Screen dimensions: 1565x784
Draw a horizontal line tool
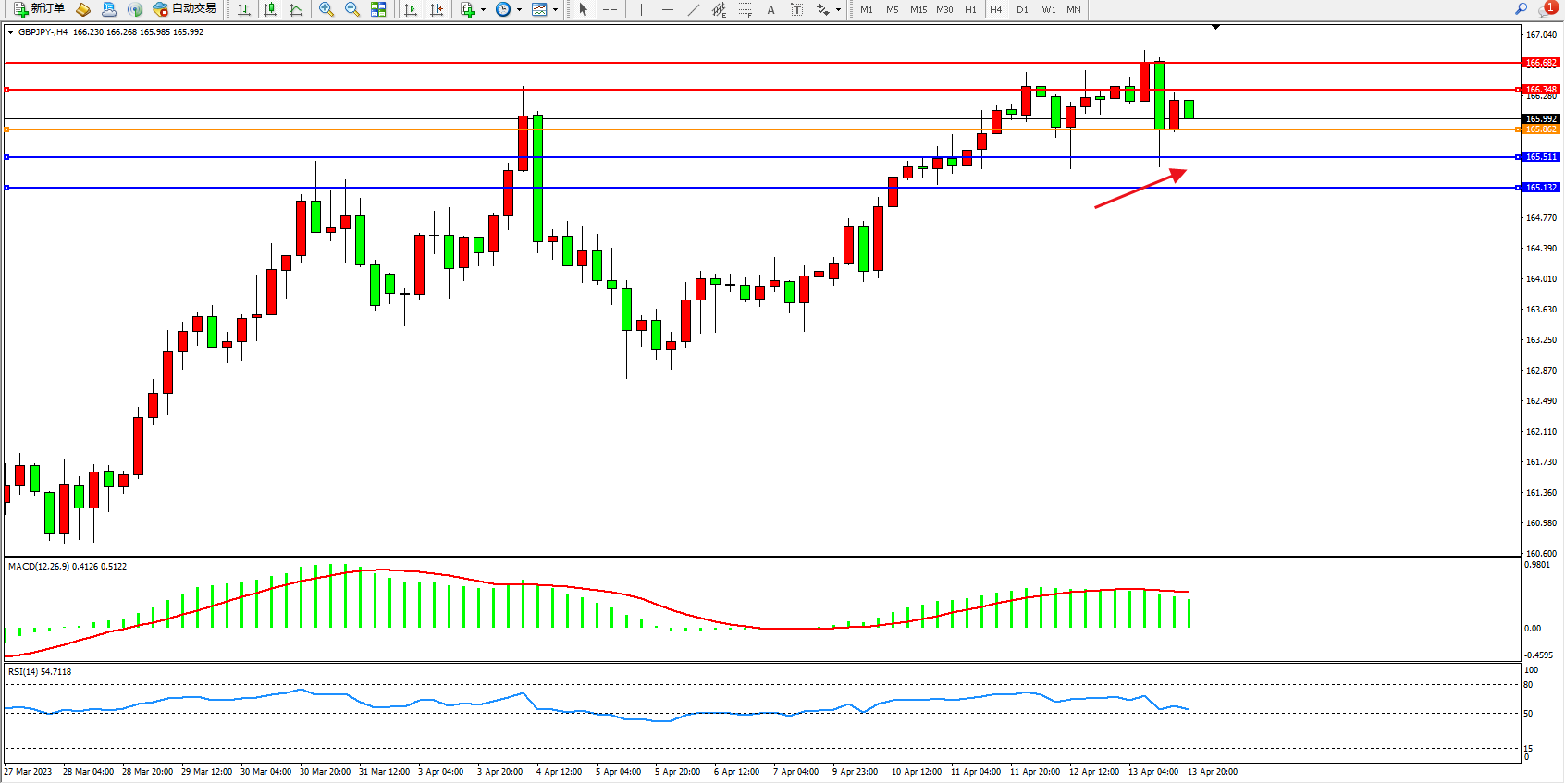[x=667, y=9]
